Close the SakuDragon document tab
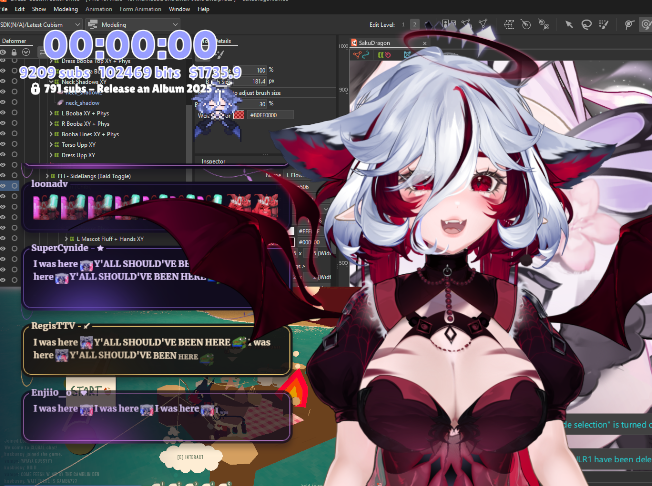 425,43
